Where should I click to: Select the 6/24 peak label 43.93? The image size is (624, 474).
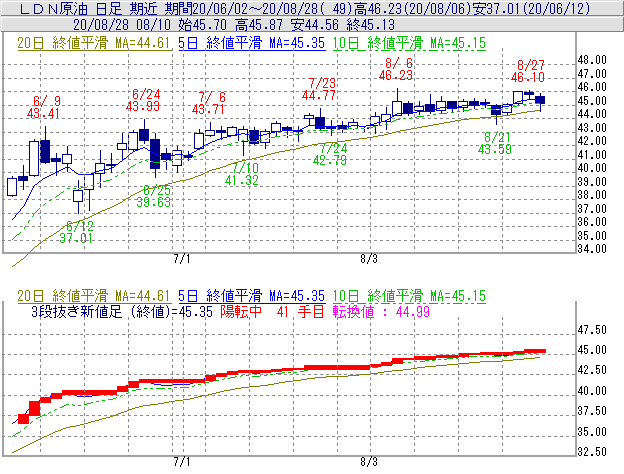click(143, 106)
